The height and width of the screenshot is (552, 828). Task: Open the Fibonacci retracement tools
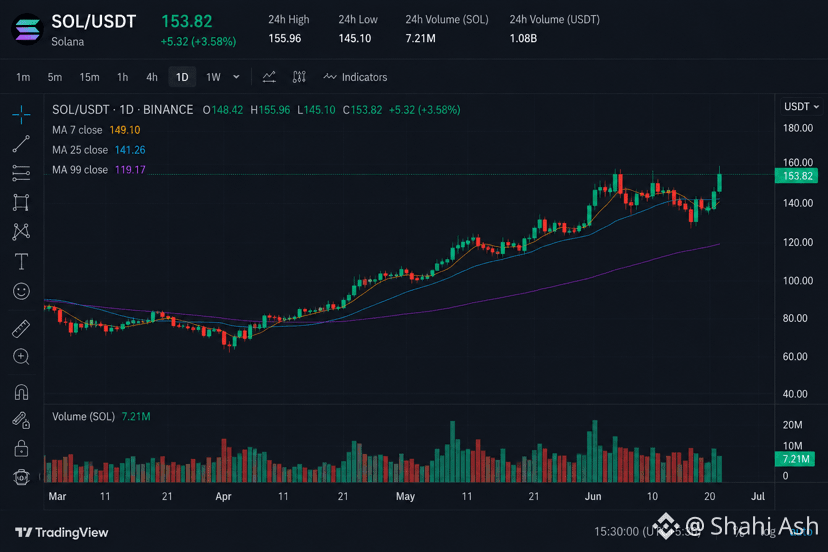(x=21, y=173)
